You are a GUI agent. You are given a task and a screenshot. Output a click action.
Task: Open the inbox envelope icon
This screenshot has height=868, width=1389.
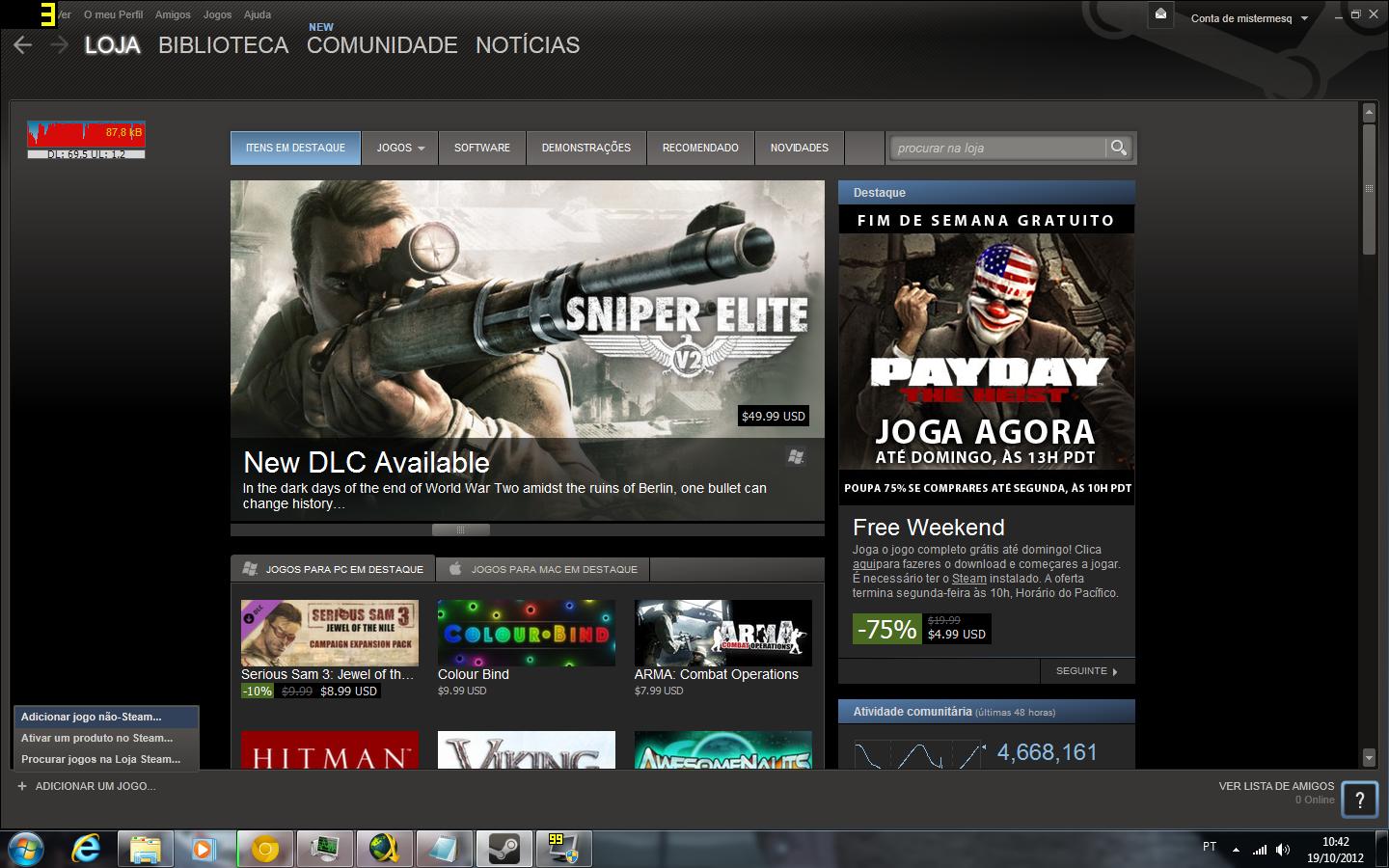point(1160,14)
